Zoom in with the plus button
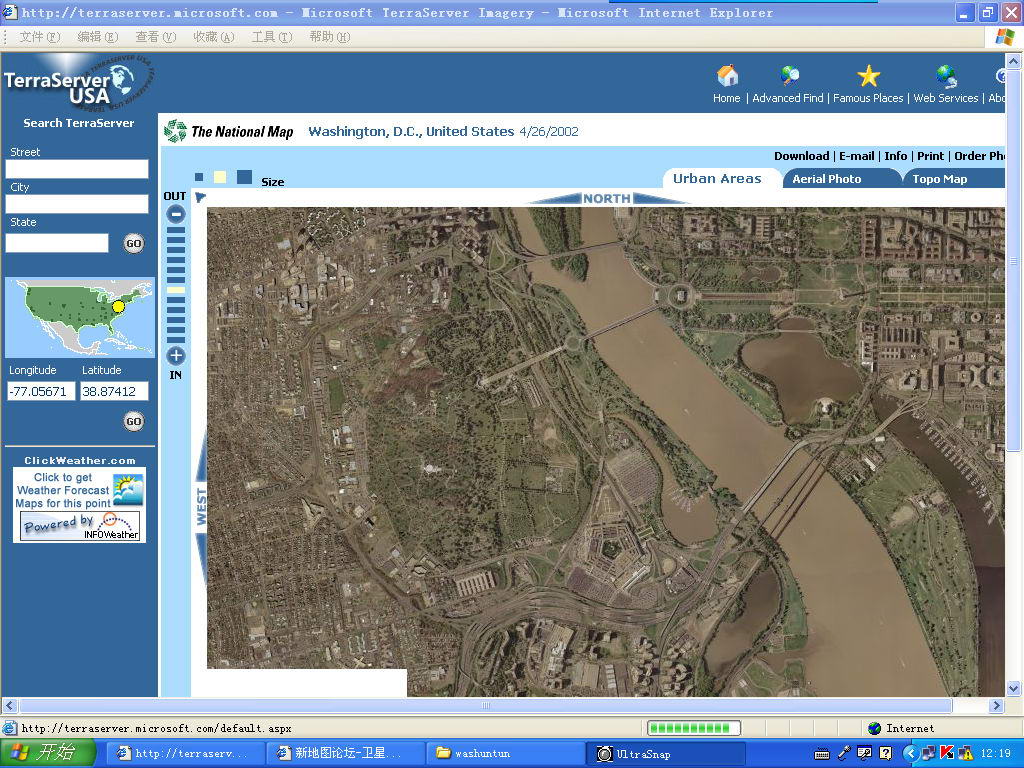Screen dimensions: 1024x768 176,356
